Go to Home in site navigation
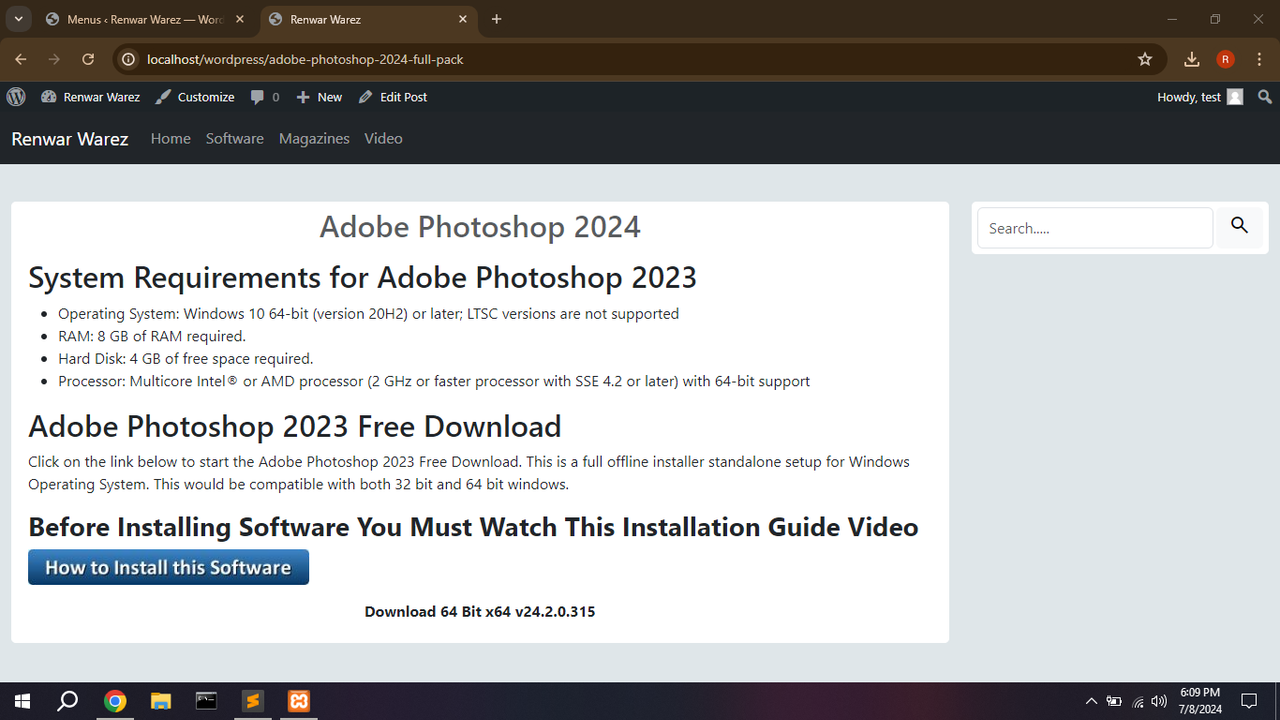 (x=171, y=139)
